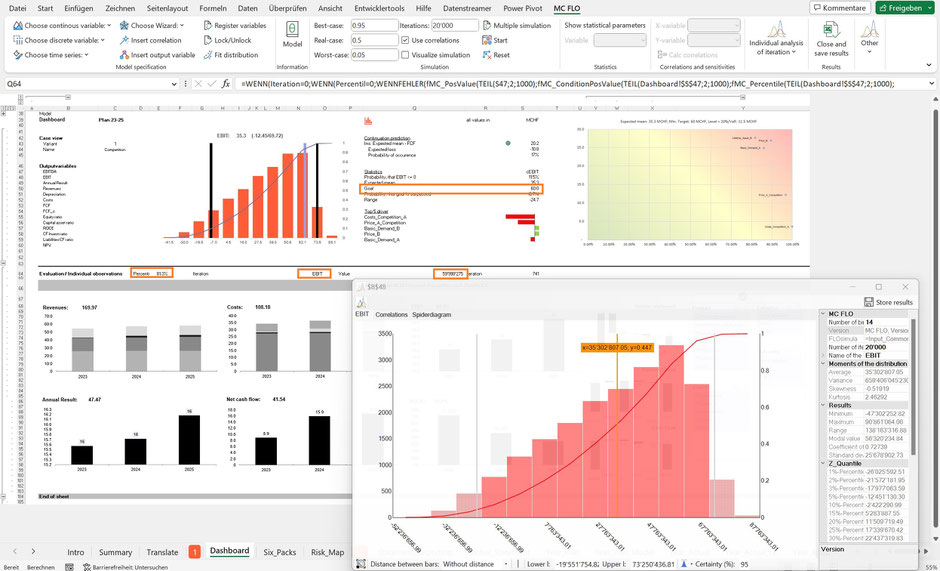Switch to the Formeln ribbon tab
Screen dimensions: 940x571
pyautogui.click(x=212, y=8)
